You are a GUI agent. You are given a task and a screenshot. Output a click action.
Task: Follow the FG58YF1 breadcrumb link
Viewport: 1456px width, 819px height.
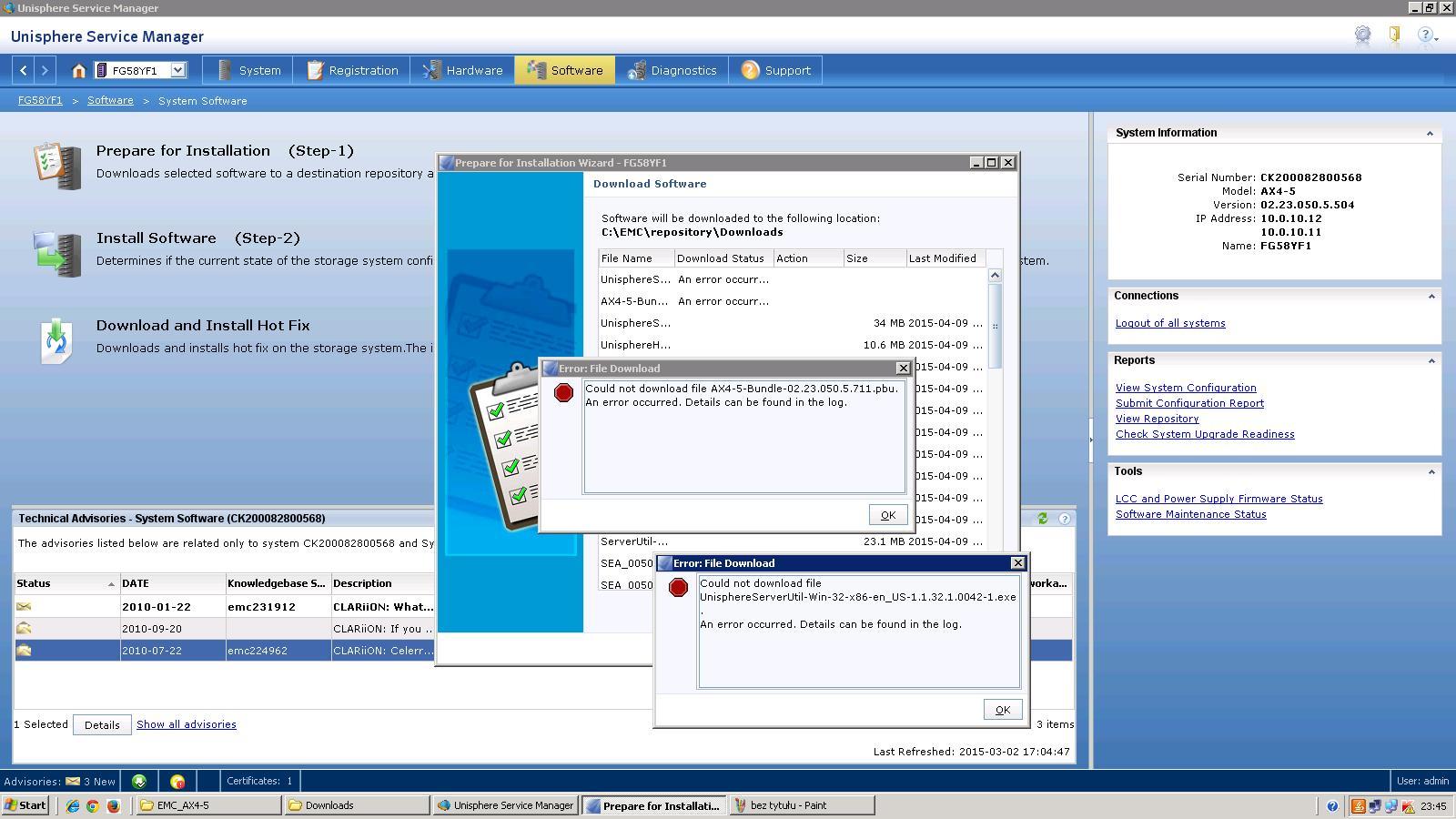(x=40, y=100)
